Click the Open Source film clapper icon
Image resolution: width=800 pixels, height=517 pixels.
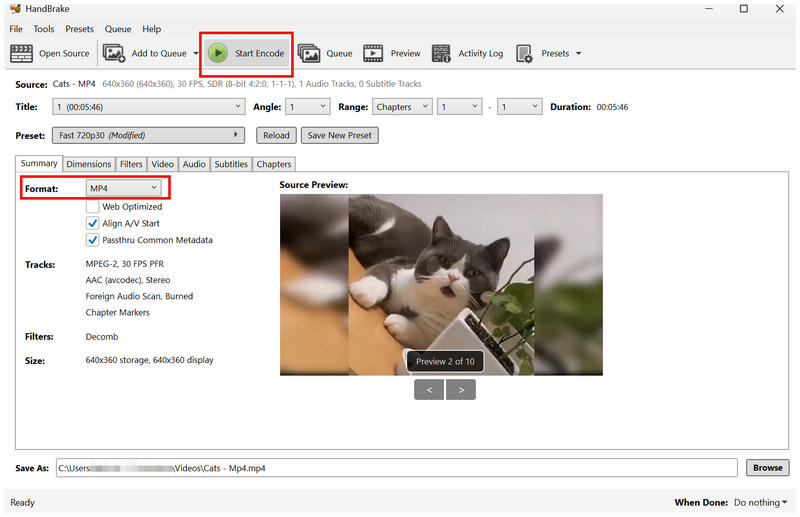point(21,53)
